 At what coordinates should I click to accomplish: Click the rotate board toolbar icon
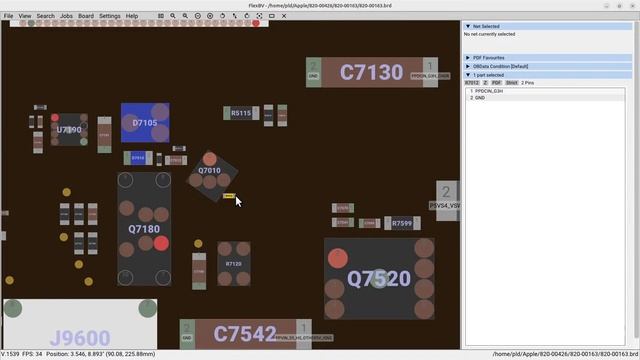(x=222, y=16)
